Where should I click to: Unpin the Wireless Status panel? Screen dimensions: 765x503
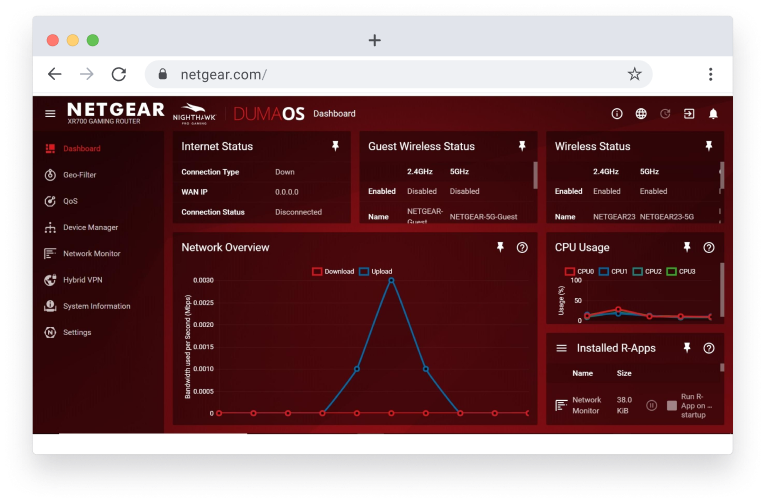tap(709, 146)
